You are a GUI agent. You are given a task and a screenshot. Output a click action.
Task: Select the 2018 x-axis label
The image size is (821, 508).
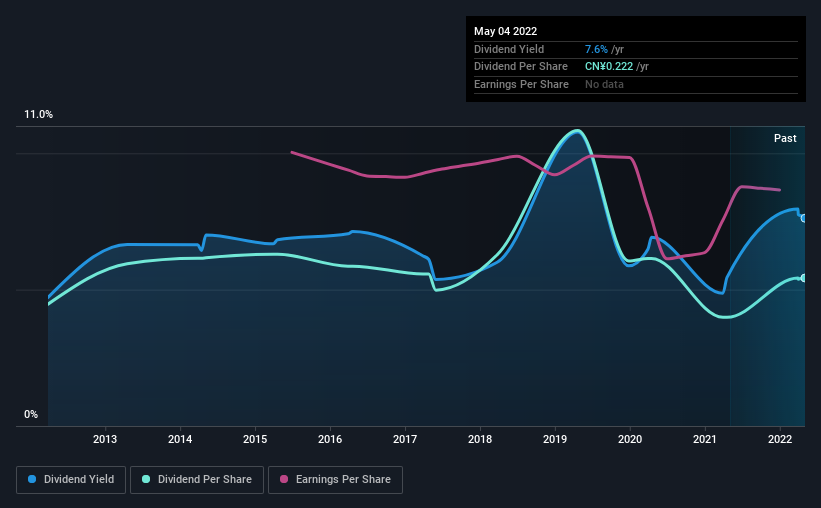480,439
